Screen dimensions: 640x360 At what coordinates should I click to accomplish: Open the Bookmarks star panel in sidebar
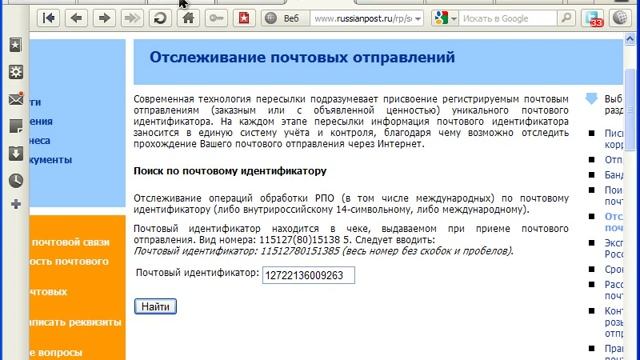16,45
